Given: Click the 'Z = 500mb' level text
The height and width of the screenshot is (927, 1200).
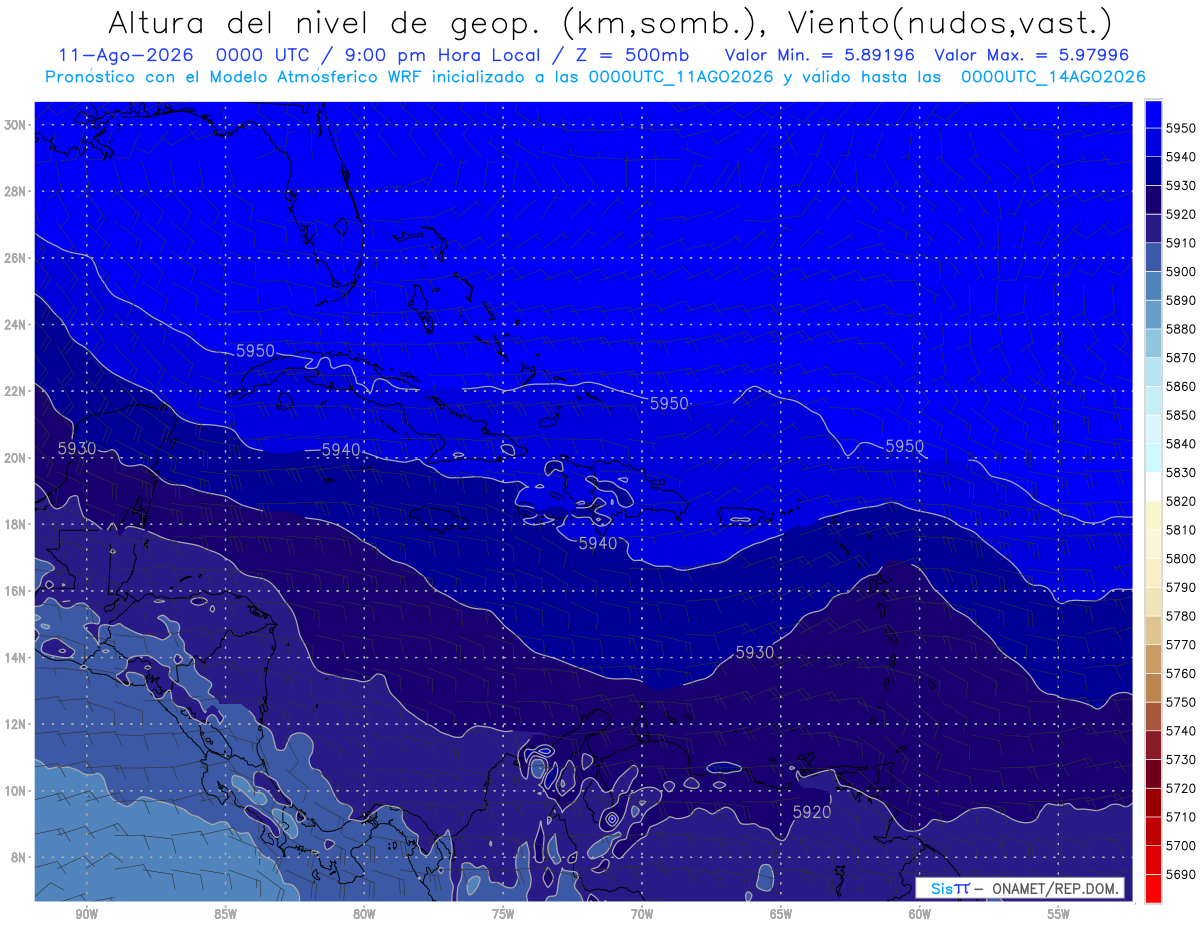Looking at the screenshot, I should click(632, 55).
